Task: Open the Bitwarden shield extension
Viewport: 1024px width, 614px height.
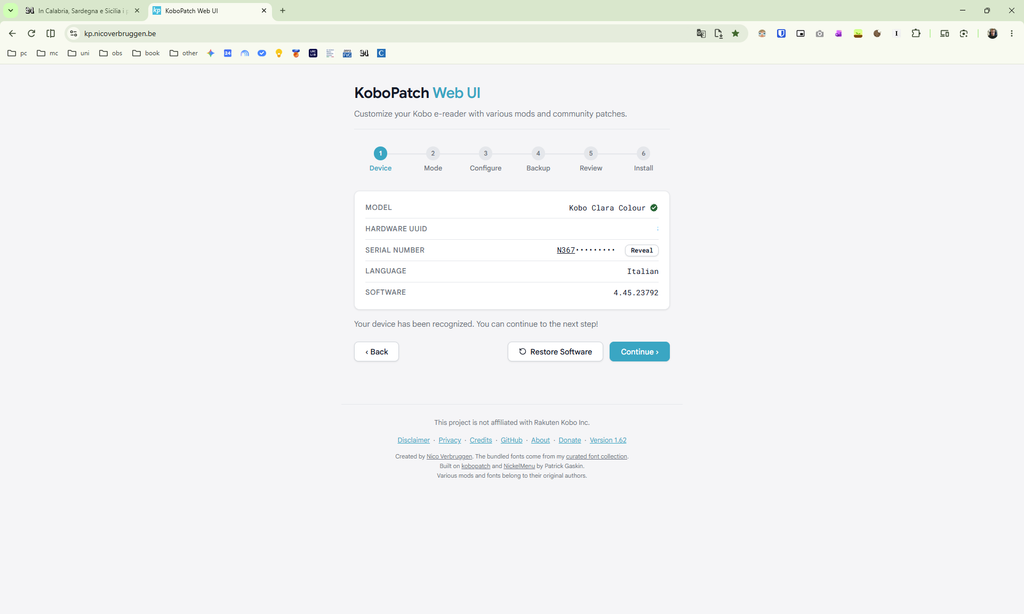Action: (x=781, y=33)
